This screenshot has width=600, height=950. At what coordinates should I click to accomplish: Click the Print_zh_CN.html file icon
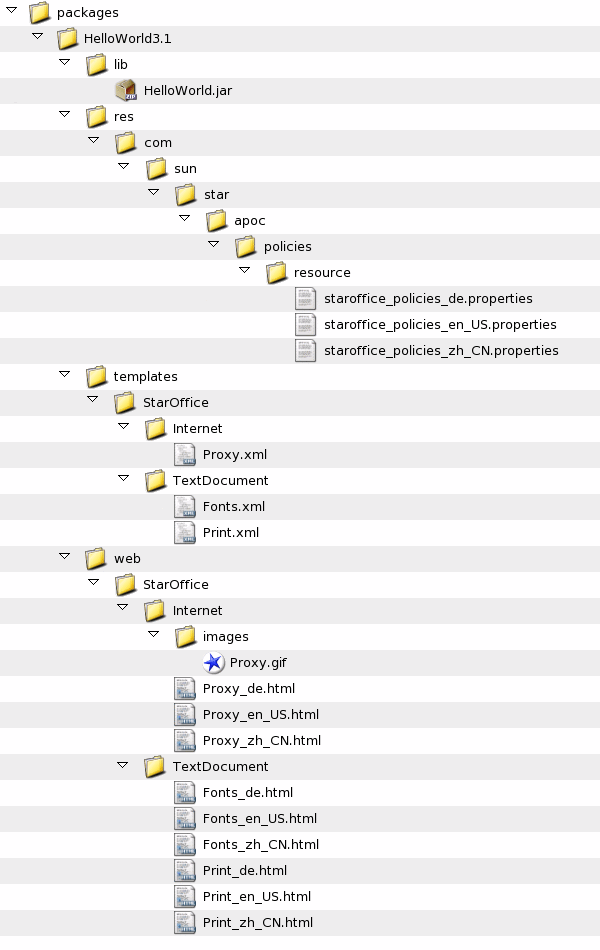(x=185, y=923)
